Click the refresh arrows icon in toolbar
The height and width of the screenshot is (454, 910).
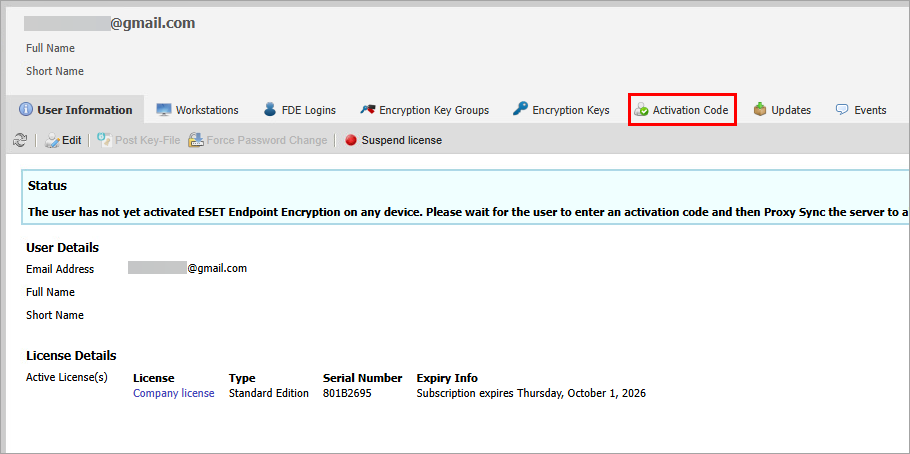(x=19, y=141)
